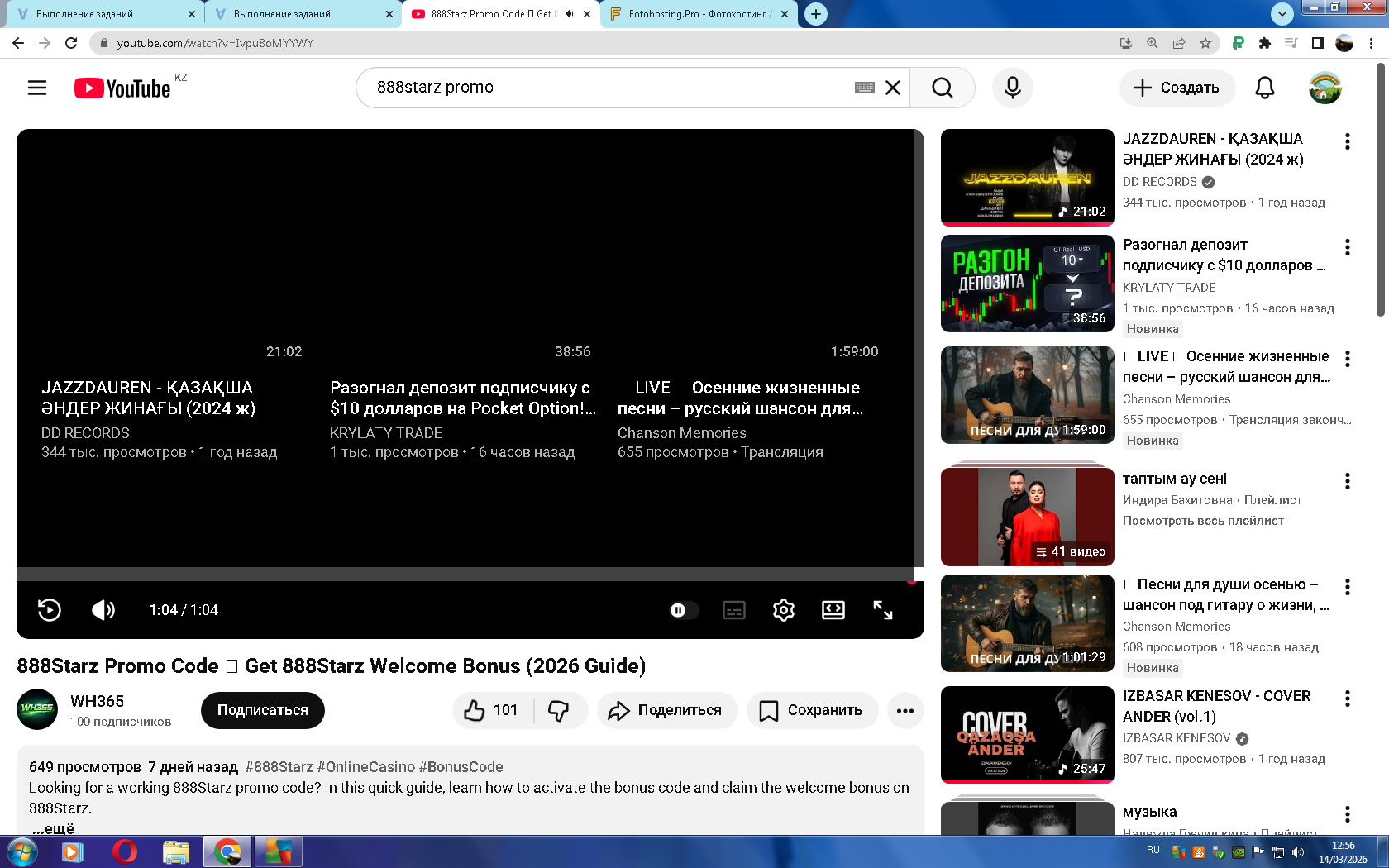Open video player settings gear
This screenshot has height=868, width=1389.
pos(783,610)
